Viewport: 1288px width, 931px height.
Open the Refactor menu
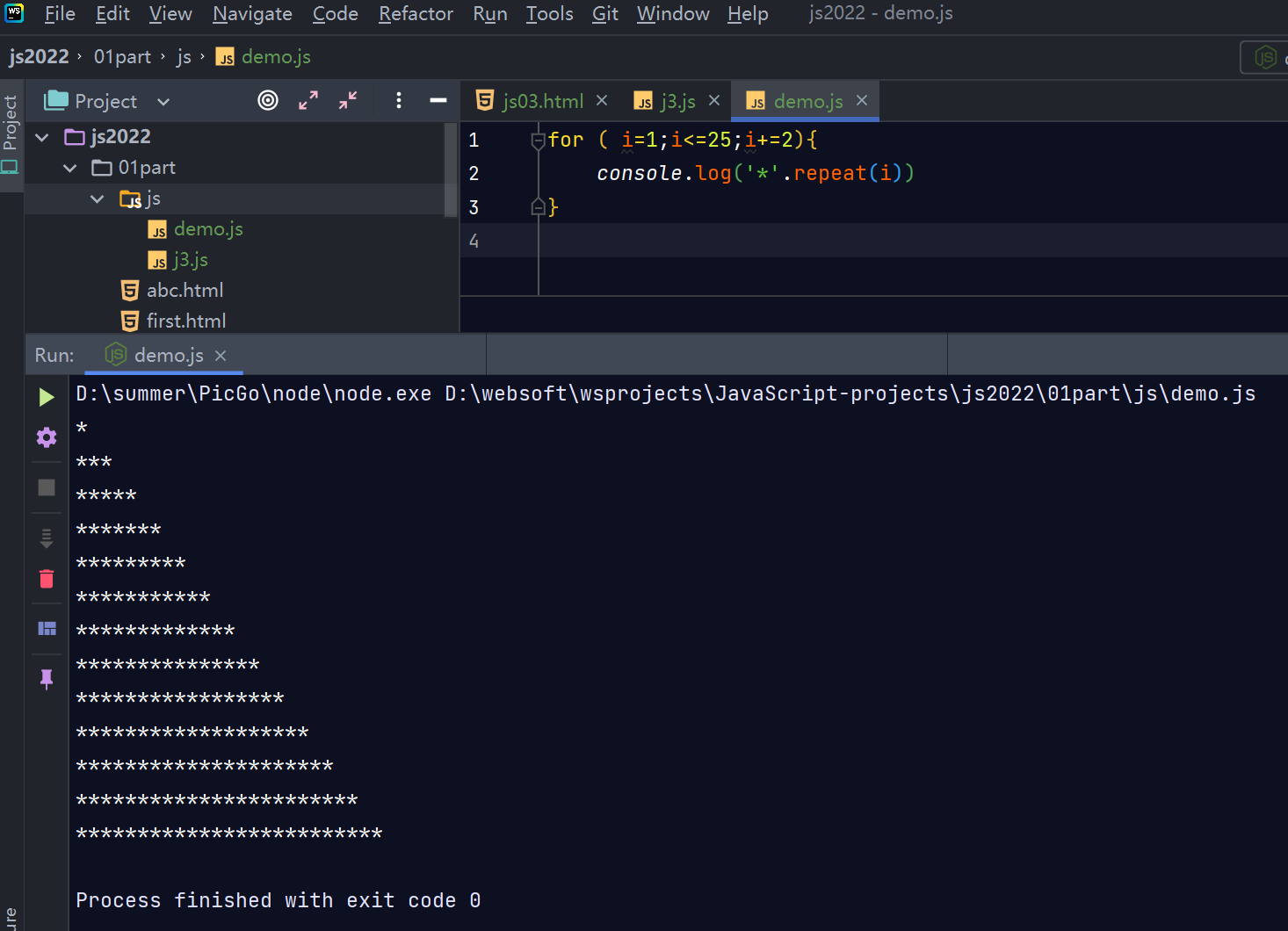tap(416, 13)
